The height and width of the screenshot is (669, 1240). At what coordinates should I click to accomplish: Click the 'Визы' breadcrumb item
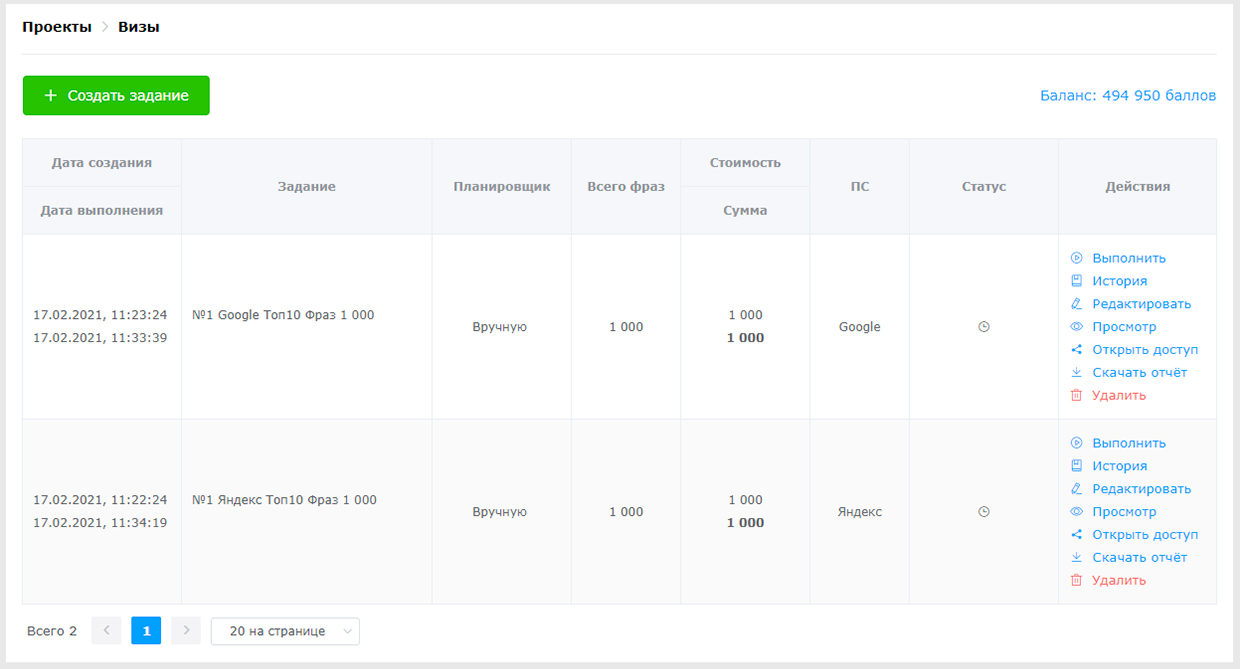[x=139, y=27]
